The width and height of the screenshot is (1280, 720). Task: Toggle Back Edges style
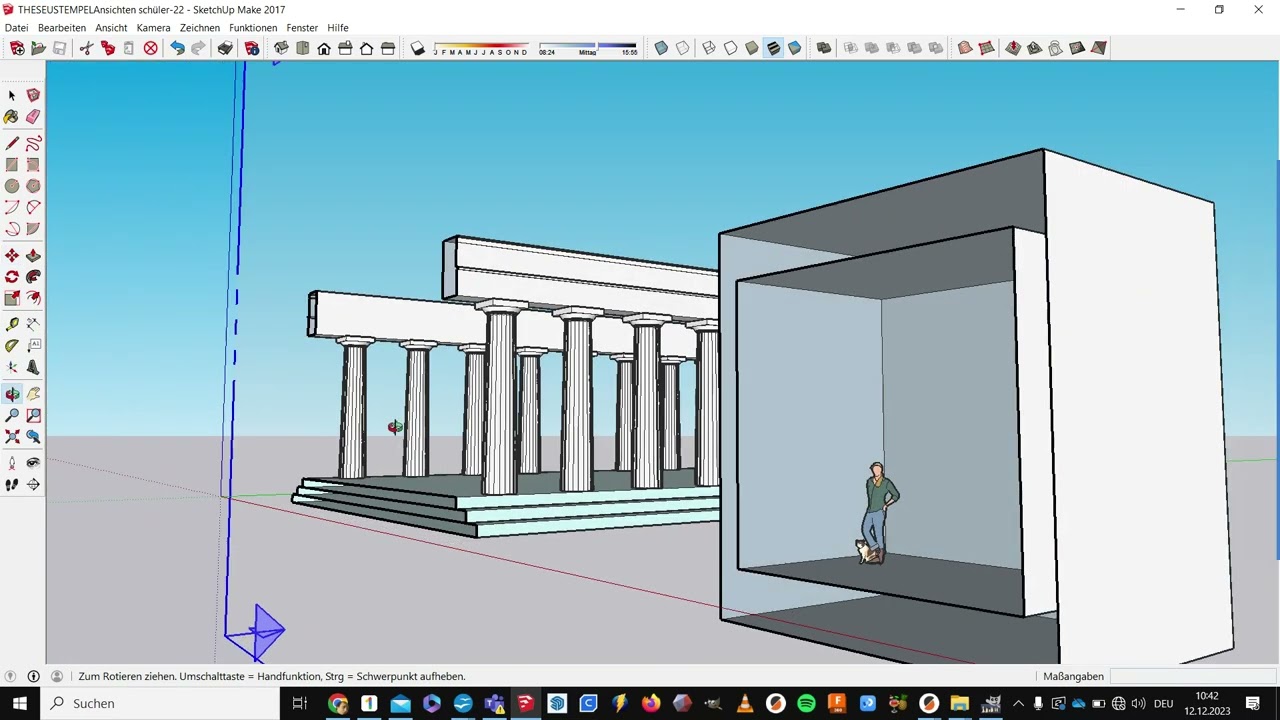tap(683, 48)
